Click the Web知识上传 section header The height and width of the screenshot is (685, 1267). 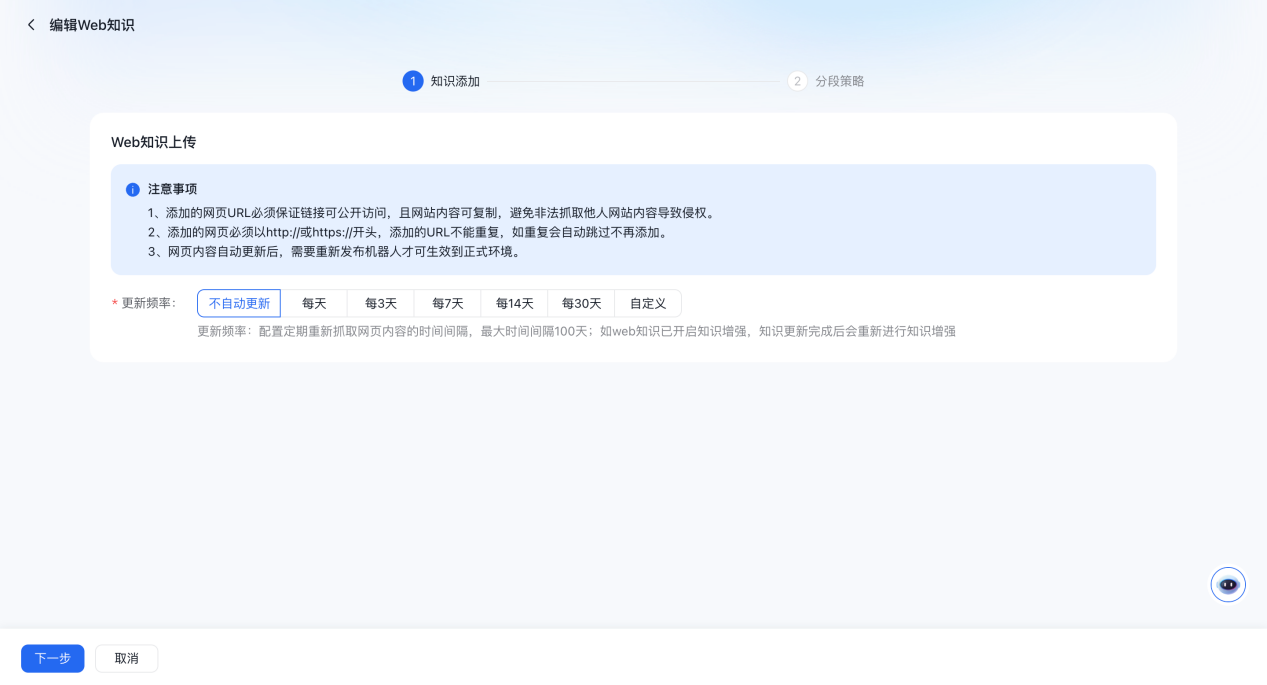click(x=153, y=142)
